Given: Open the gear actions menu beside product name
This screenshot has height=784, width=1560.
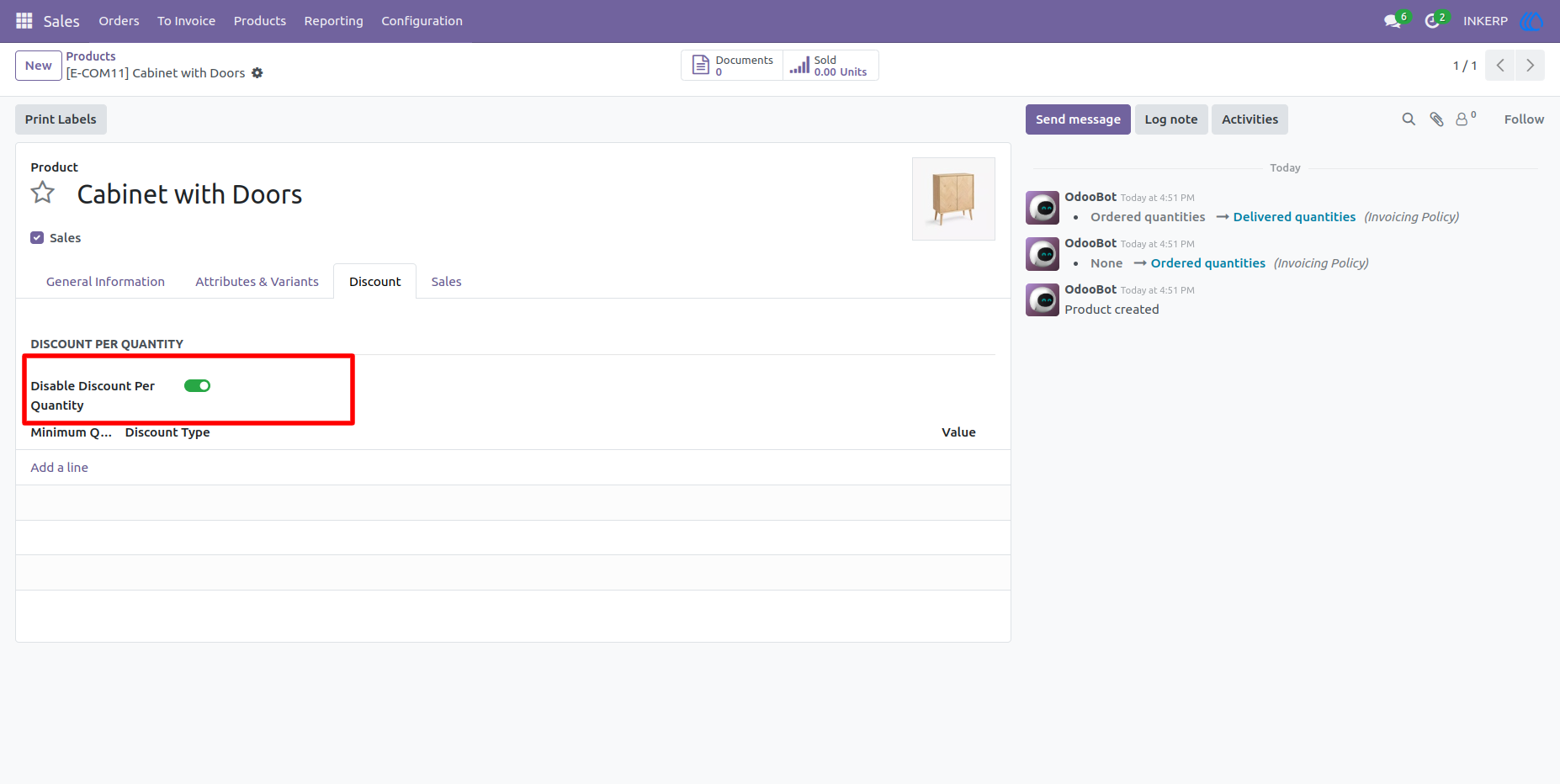Looking at the screenshot, I should 257,73.
